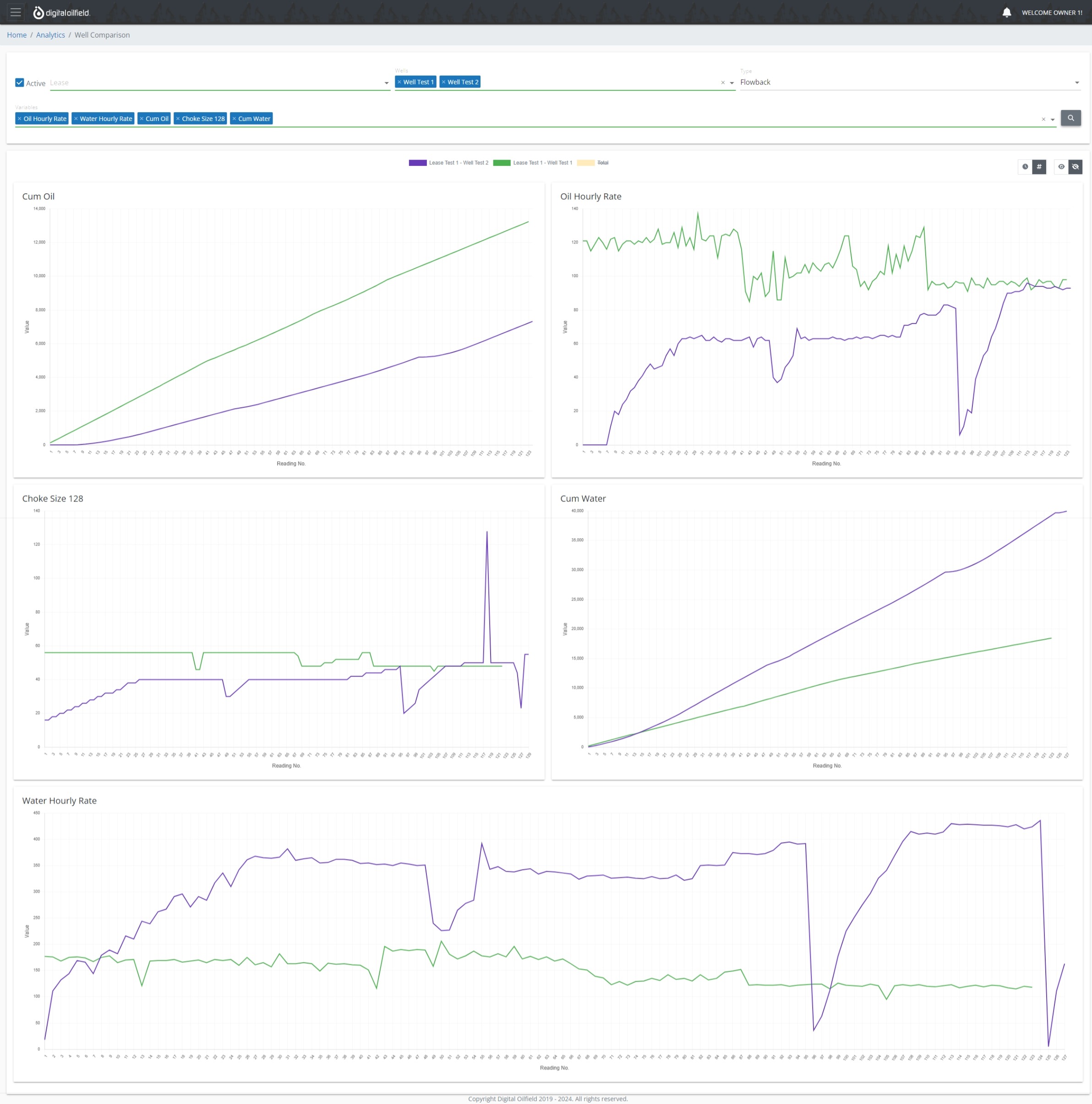This screenshot has height=1104, width=1092.
Task: Open the hamburger navigation menu
Action: coord(16,12)
